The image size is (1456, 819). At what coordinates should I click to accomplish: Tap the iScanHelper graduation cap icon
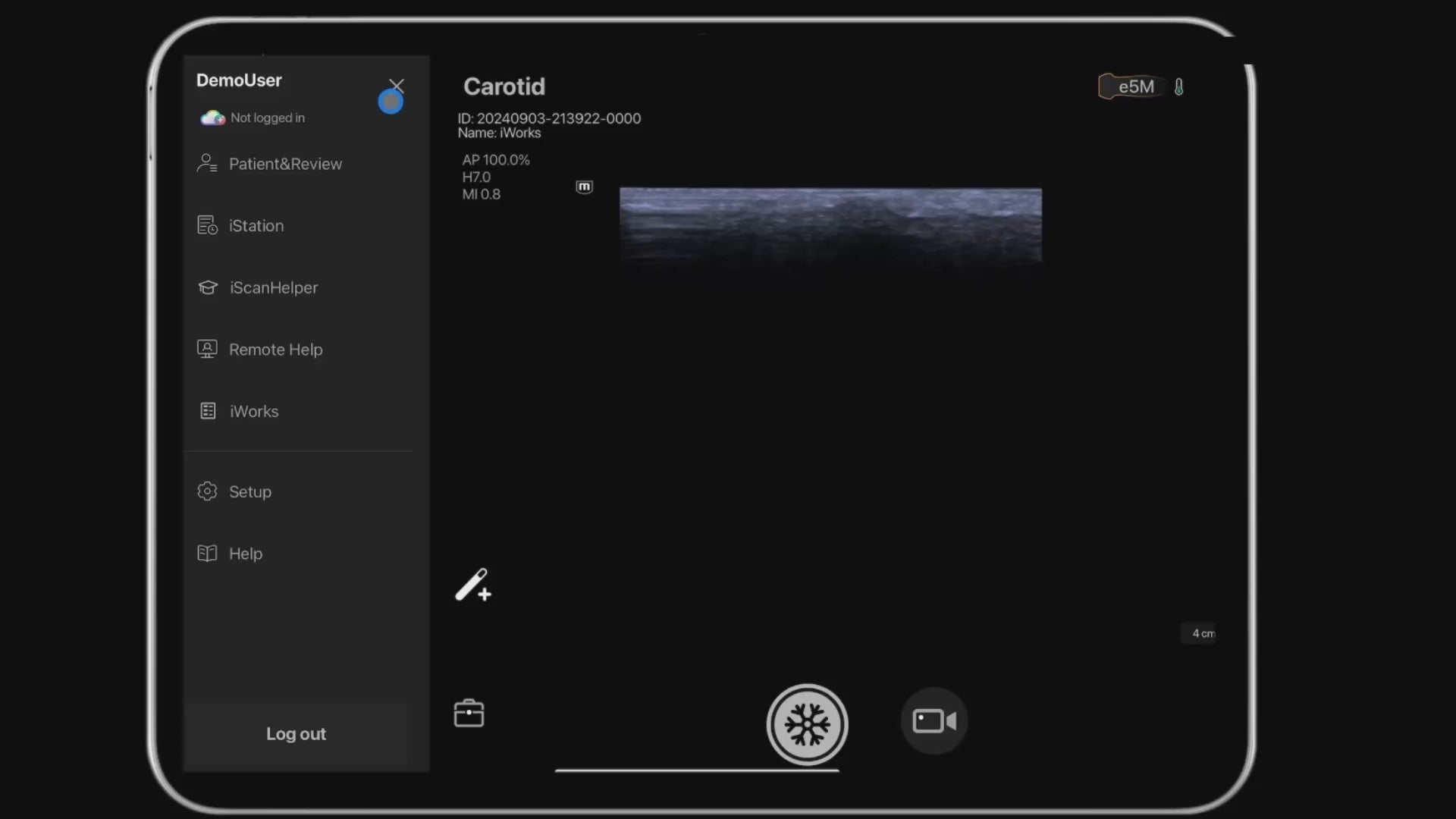pyautogui.click(x=207, y=287)
